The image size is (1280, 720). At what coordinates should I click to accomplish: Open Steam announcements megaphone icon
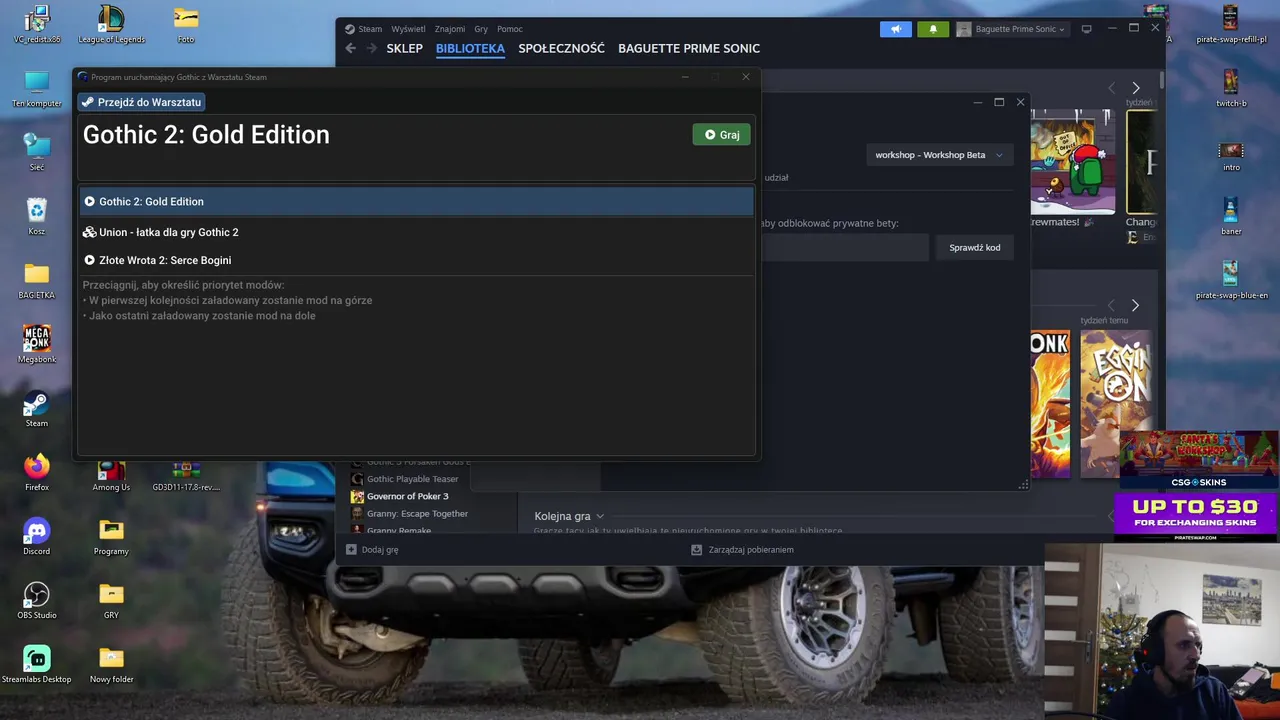pos(896,29)
